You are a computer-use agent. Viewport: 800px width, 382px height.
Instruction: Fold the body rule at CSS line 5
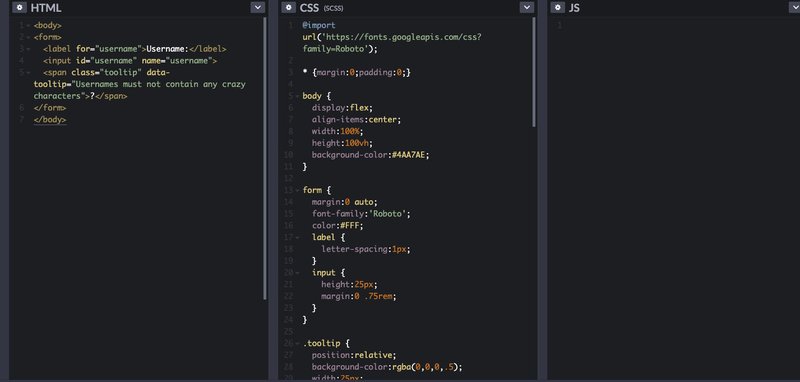(297, 96)
